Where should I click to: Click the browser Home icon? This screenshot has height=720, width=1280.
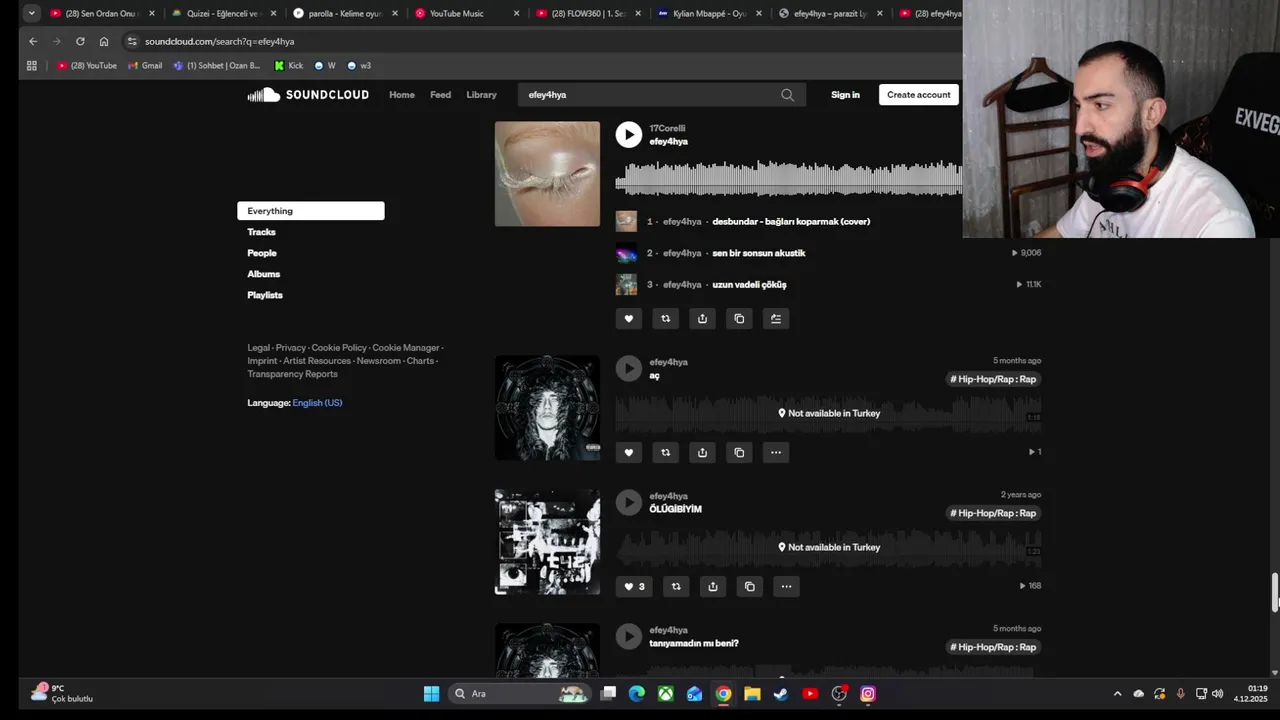coord(104,42)
